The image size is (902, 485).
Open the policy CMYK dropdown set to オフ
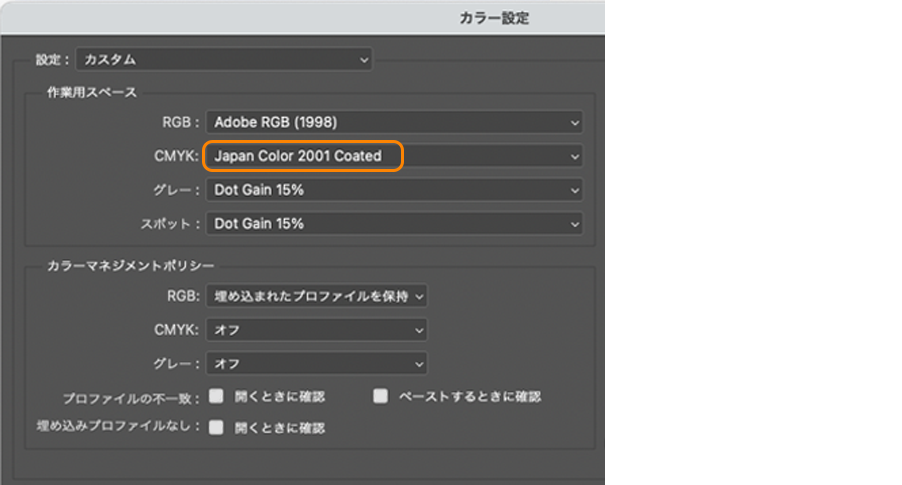[x=316, y=330]
